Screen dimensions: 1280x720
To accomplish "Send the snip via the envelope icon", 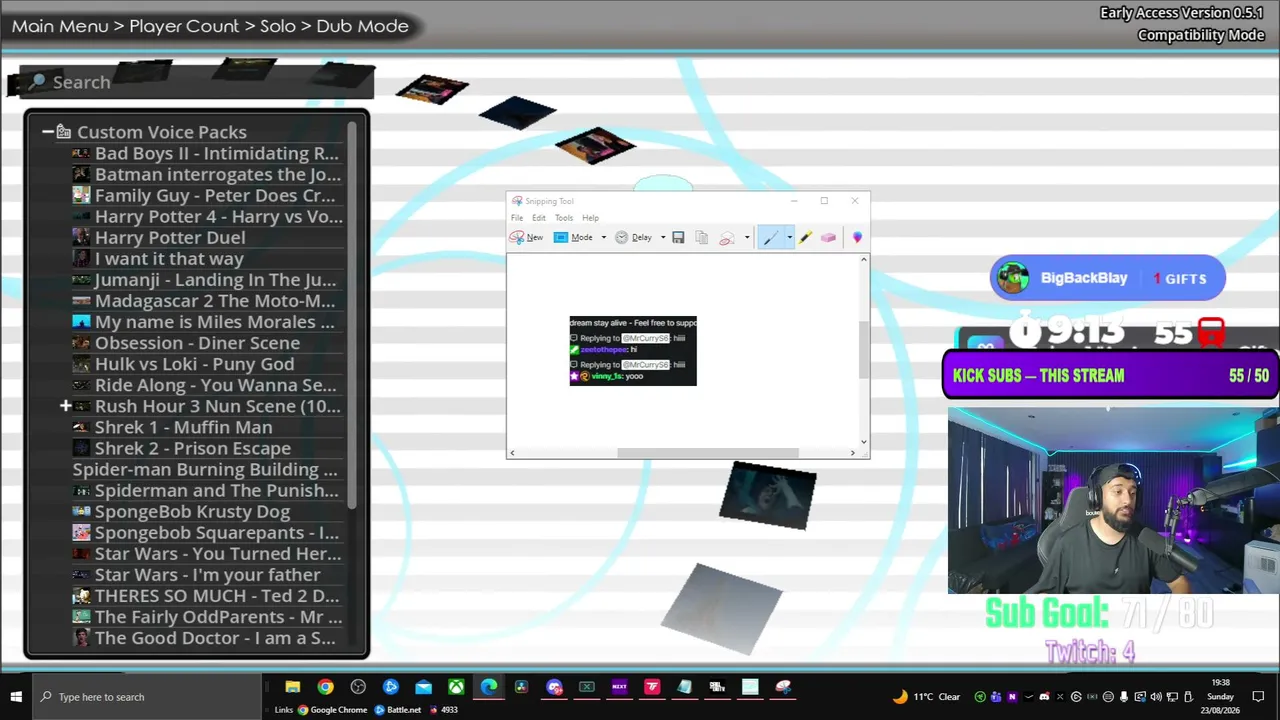I will 727,237.
